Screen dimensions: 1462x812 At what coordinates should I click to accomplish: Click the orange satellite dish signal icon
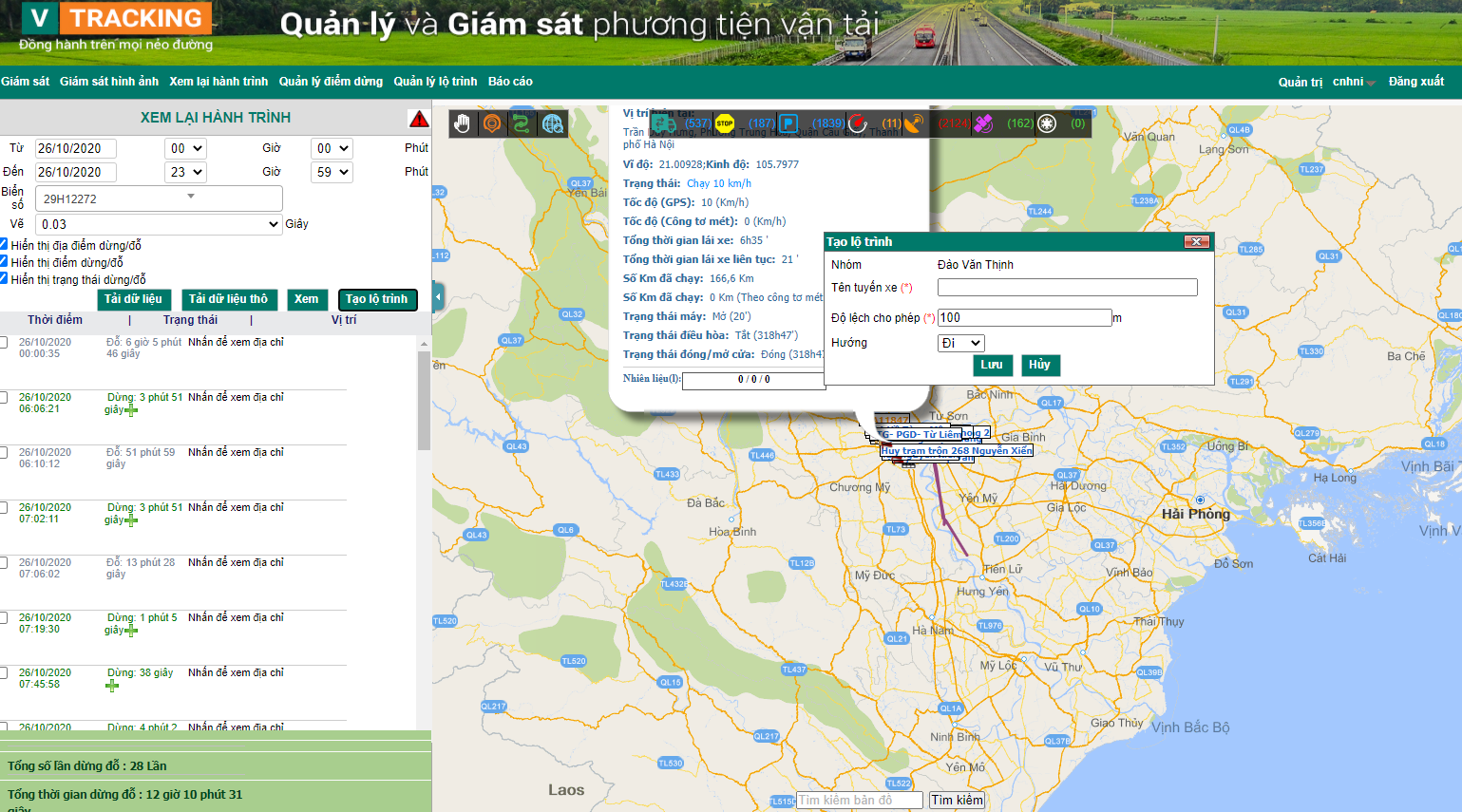(x=914, y=123)
